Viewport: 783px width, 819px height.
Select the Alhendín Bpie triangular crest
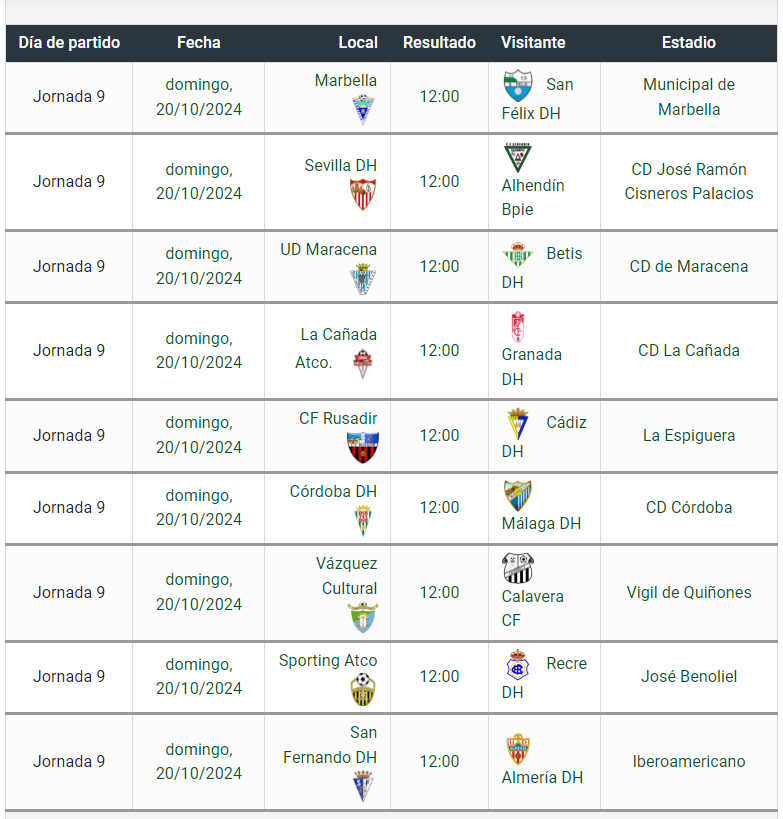pos(518,157)
